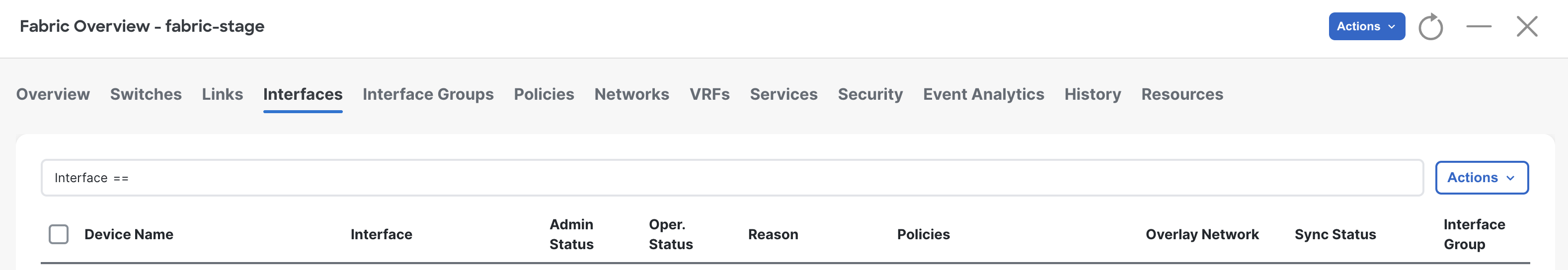Image resolution: width=1568 pixels, height=270 pixels.
Task: Switch to the Resources tab
Action: (1181, 94)
